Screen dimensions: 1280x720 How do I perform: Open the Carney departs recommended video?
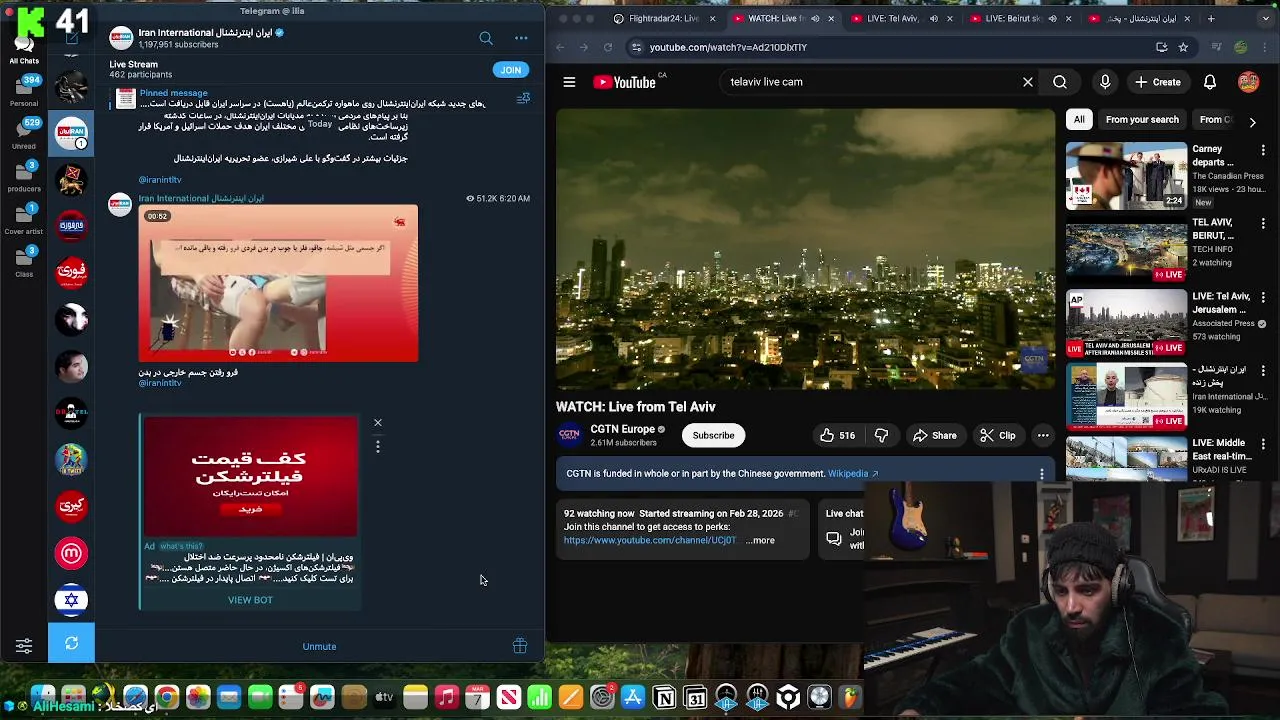[1126, 176]
